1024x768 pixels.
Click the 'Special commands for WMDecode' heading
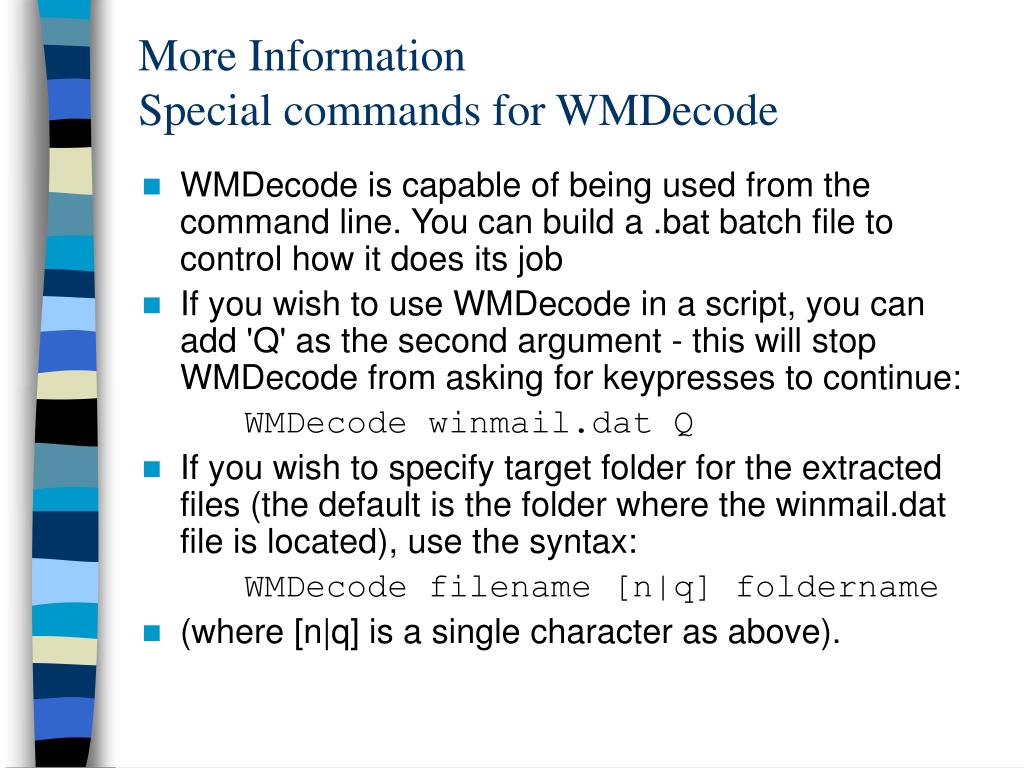(458, 110)
